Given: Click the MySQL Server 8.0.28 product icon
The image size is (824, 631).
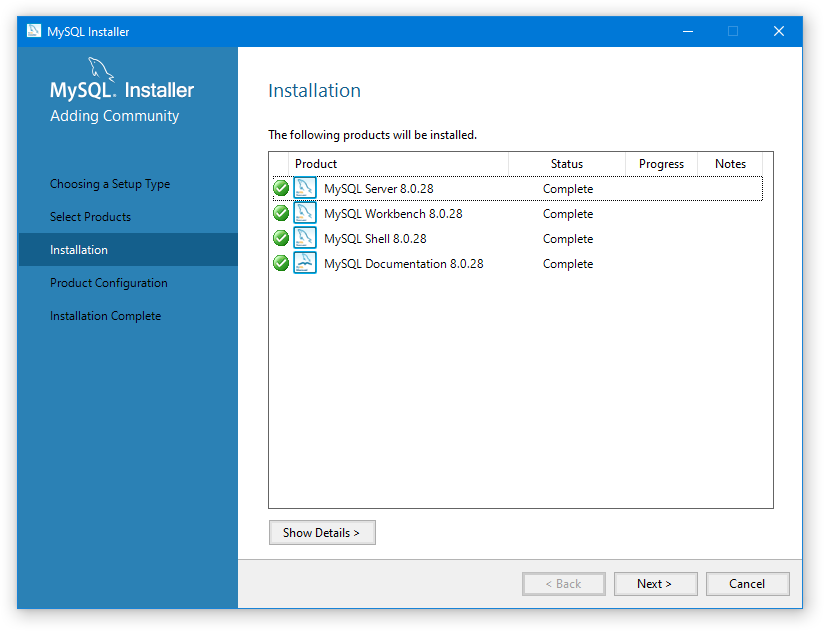Looking at the screenshot, I should click(x=305, y=188).
